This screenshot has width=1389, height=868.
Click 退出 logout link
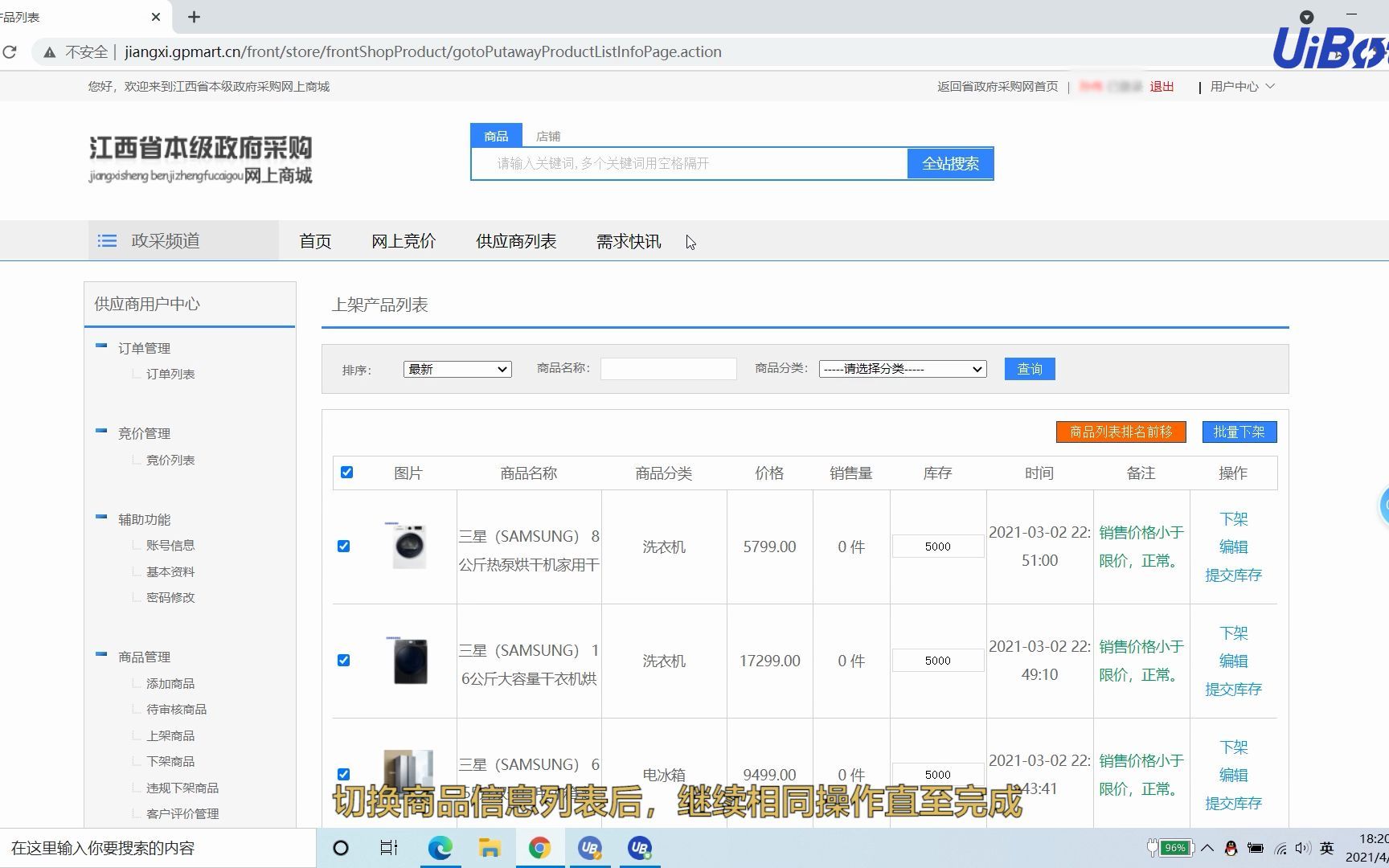click(1162, 87)
